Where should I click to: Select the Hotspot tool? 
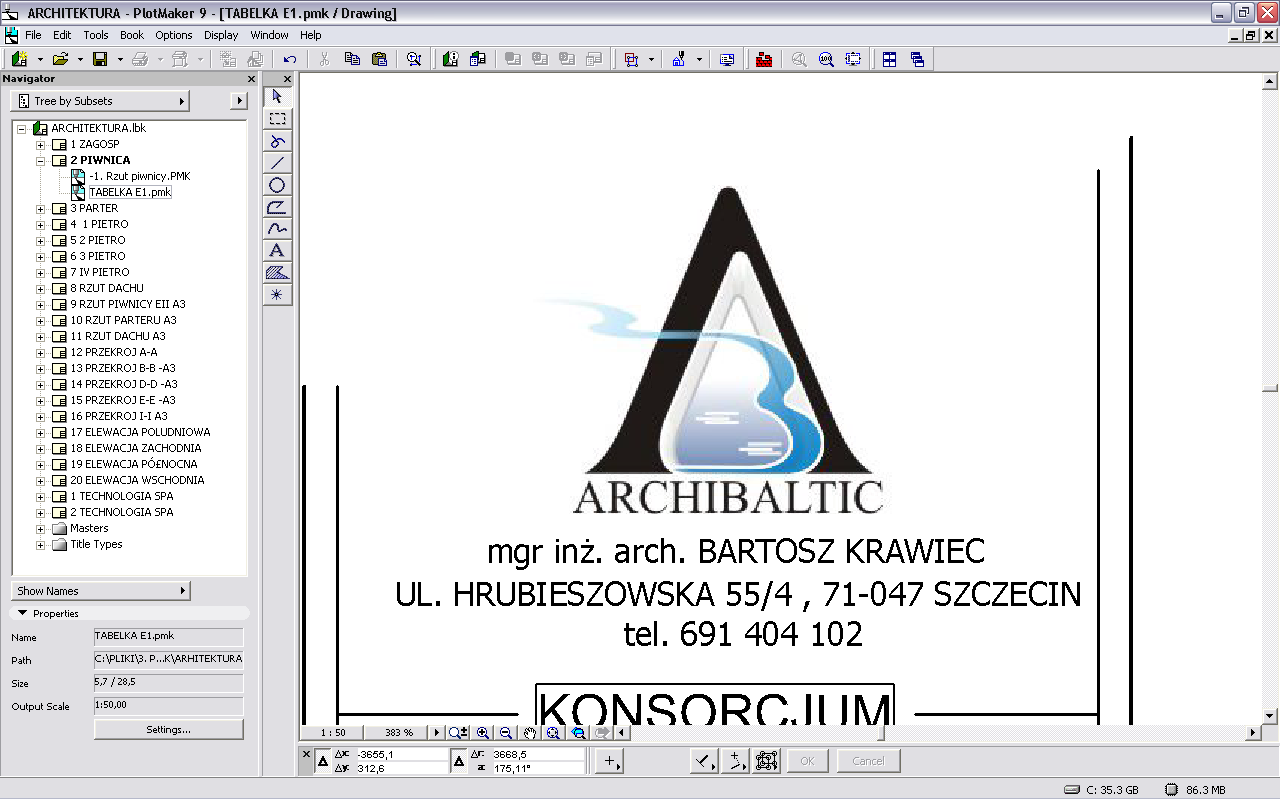(x=277, y=295)
